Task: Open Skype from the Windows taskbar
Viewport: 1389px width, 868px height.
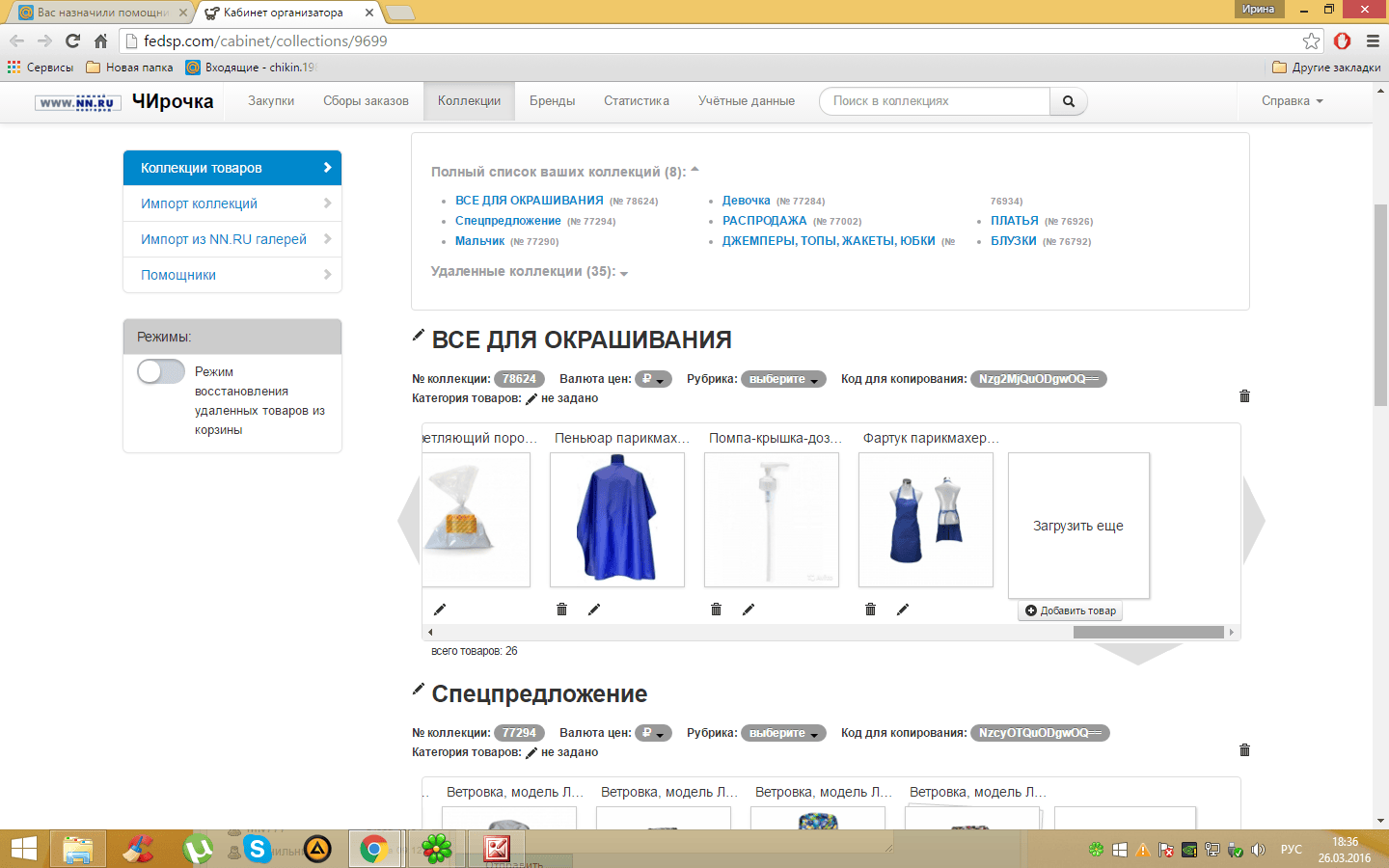Action: click(x=258, y=849)
